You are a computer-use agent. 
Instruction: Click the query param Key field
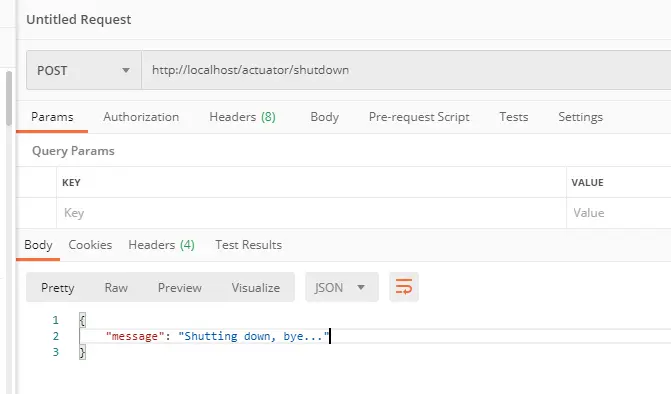[x=312, y=213]
